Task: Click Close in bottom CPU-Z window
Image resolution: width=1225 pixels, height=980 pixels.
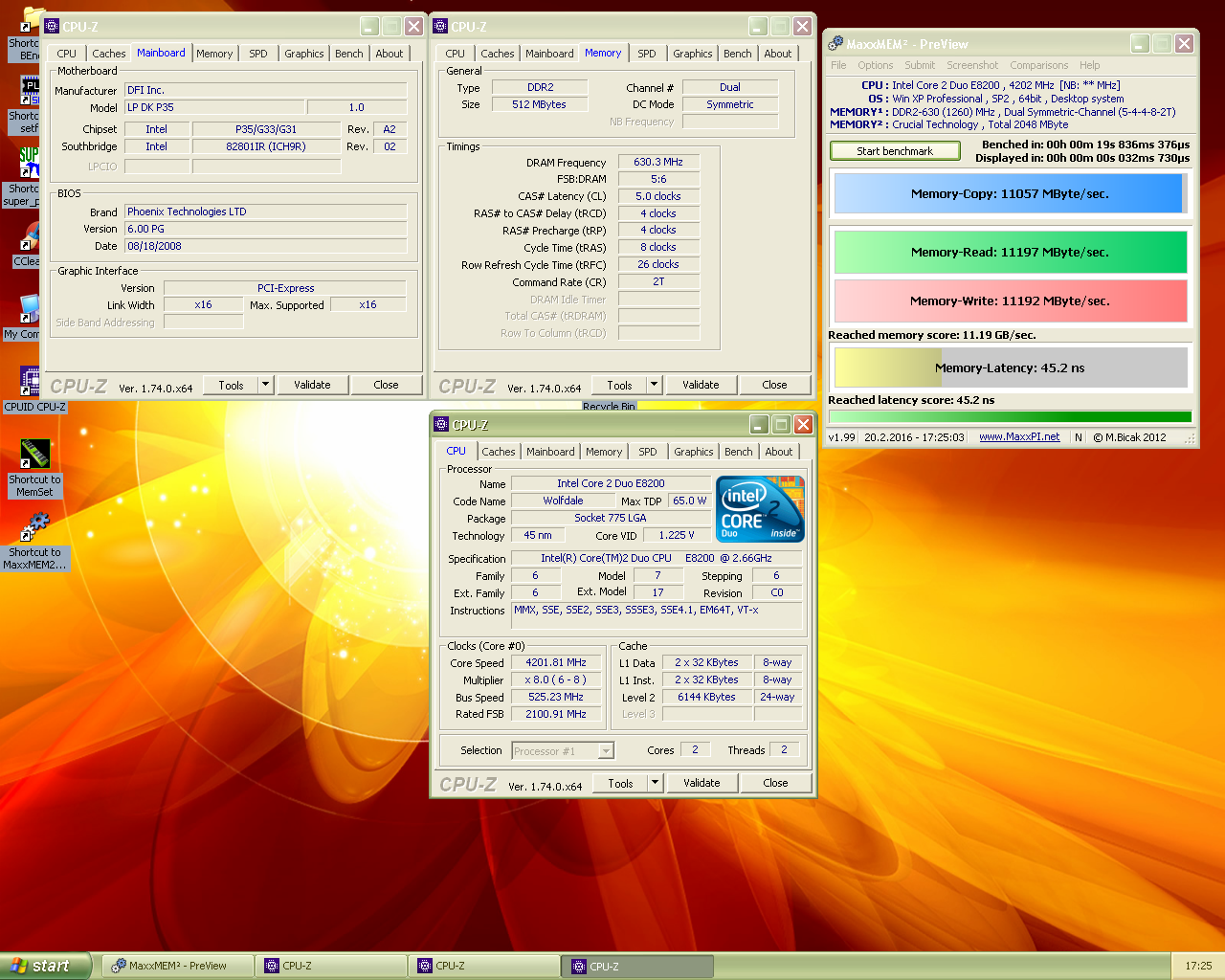Action: (775, 783)
